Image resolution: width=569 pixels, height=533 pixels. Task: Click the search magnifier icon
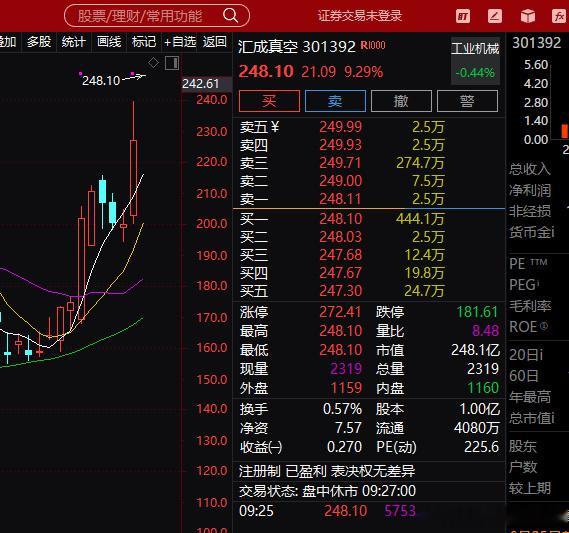(x=230, y=15)
